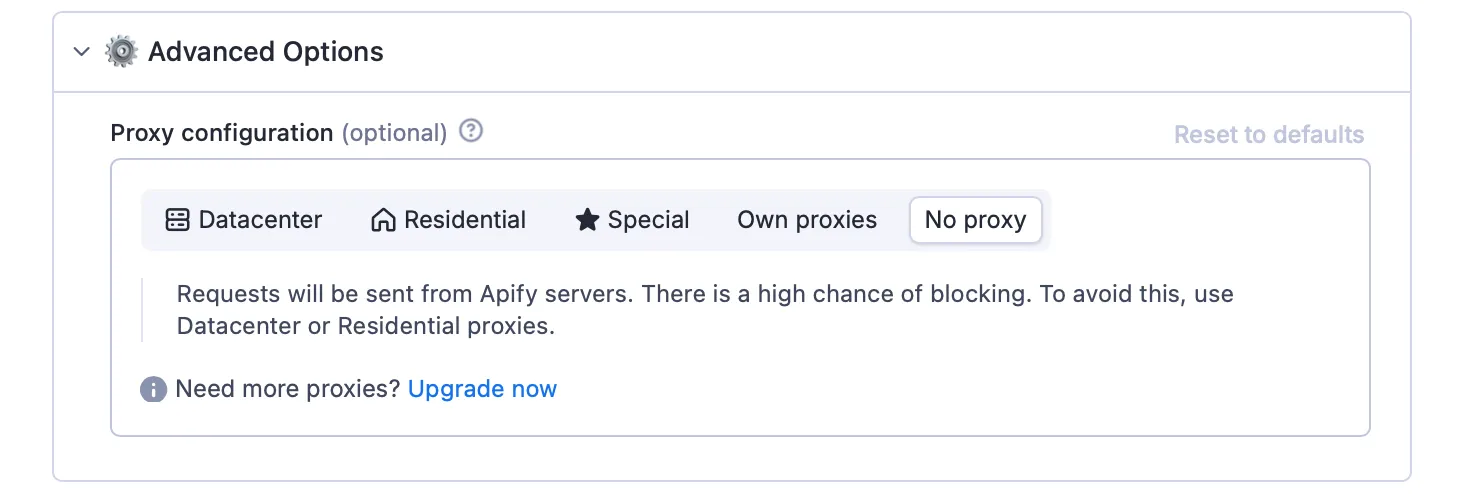Click the blocking warning description text
Image resolution: width=1462 pixels, height=494 pixels.
coord(705,310)
